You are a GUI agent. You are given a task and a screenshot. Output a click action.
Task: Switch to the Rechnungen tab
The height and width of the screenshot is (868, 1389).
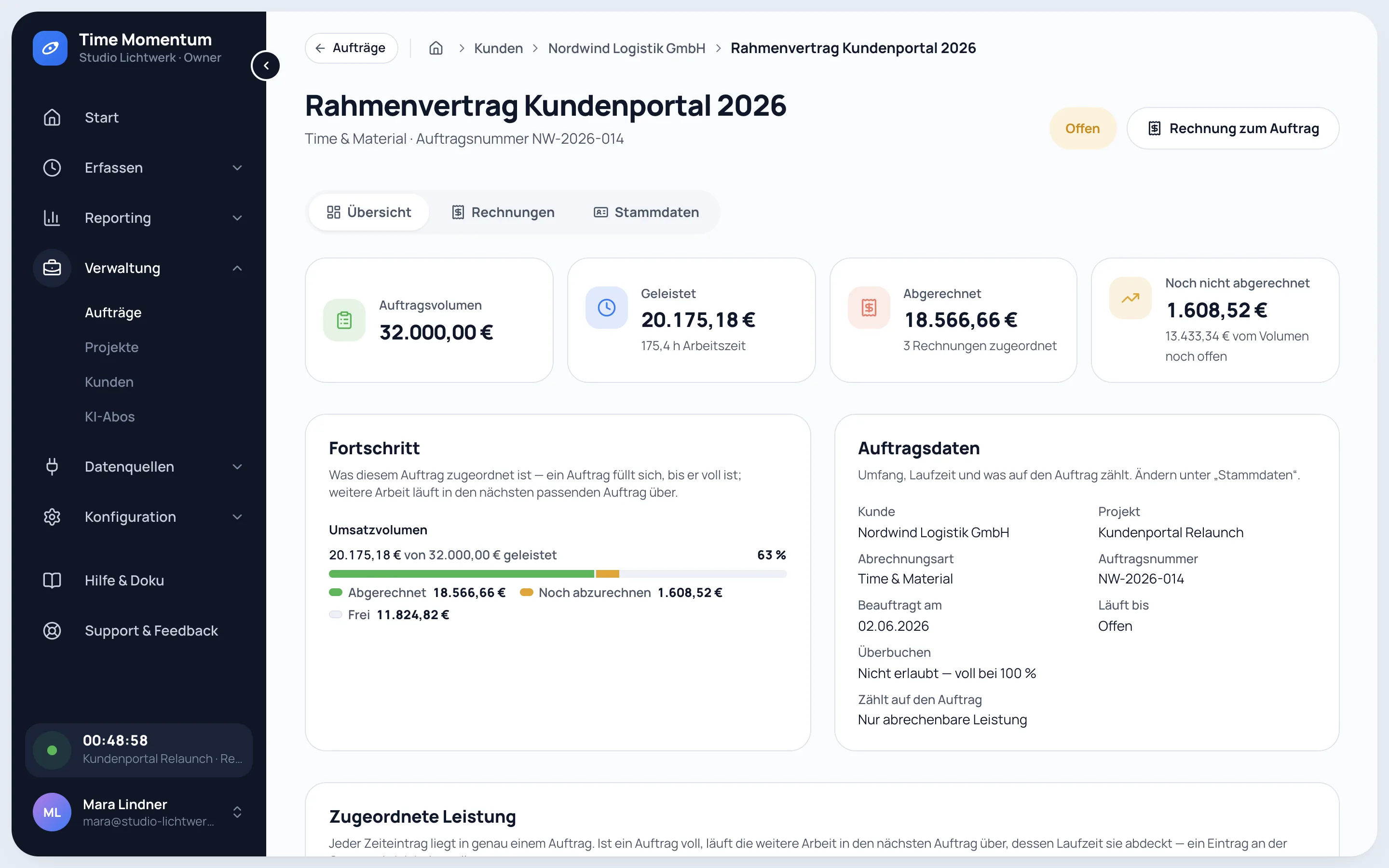(503, 212)
